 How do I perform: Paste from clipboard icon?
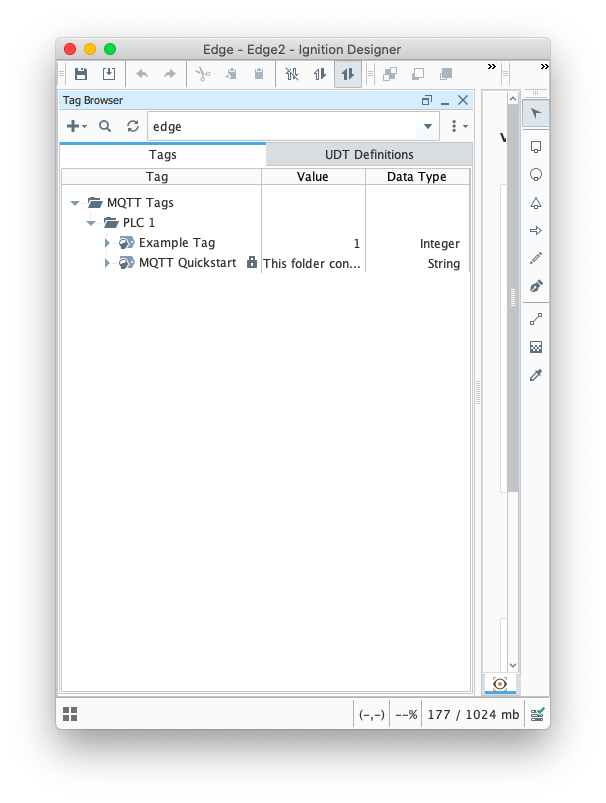pos(259,74)
